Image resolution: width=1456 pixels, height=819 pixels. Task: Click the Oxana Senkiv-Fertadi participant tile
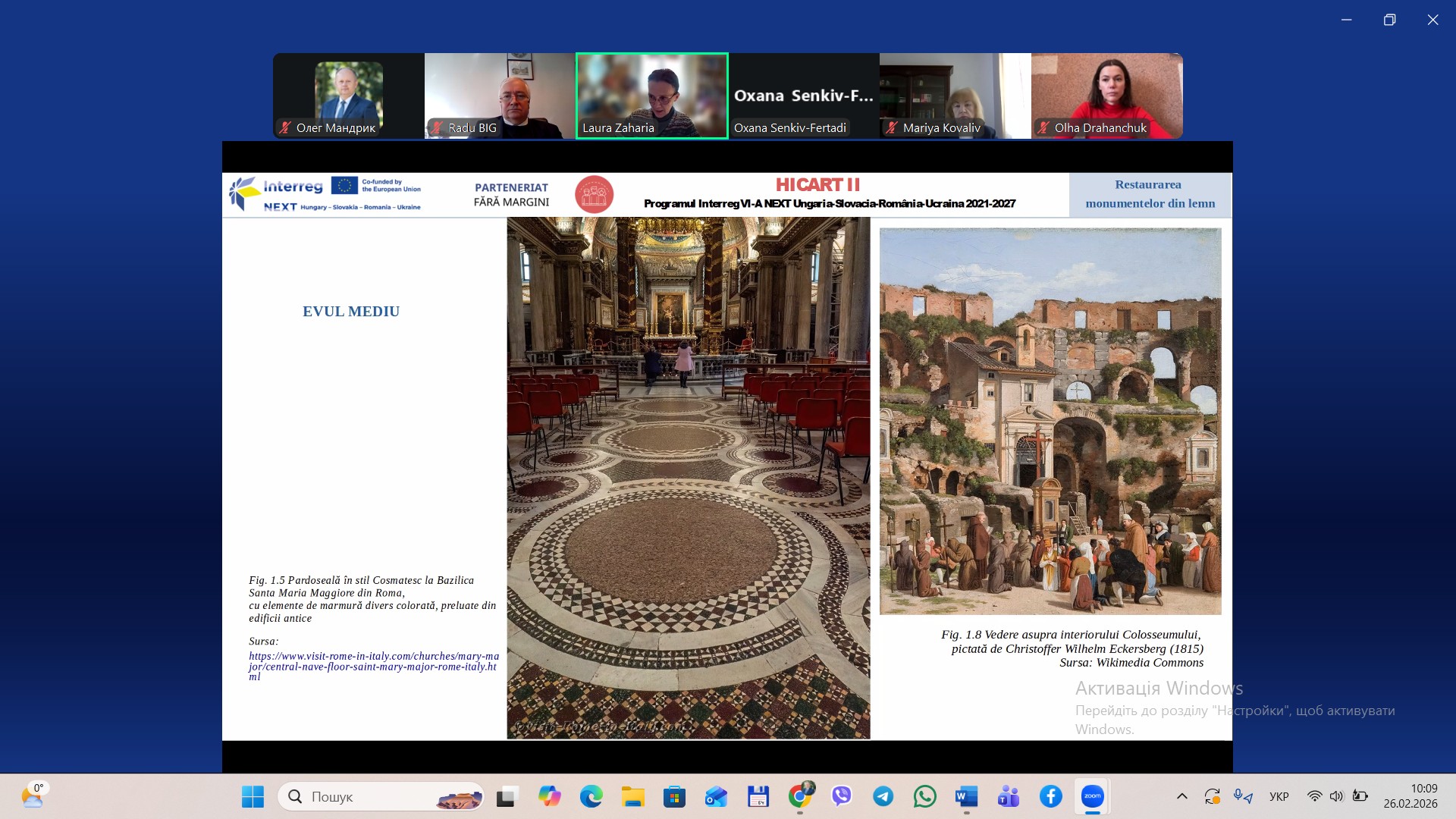point(803,96)
